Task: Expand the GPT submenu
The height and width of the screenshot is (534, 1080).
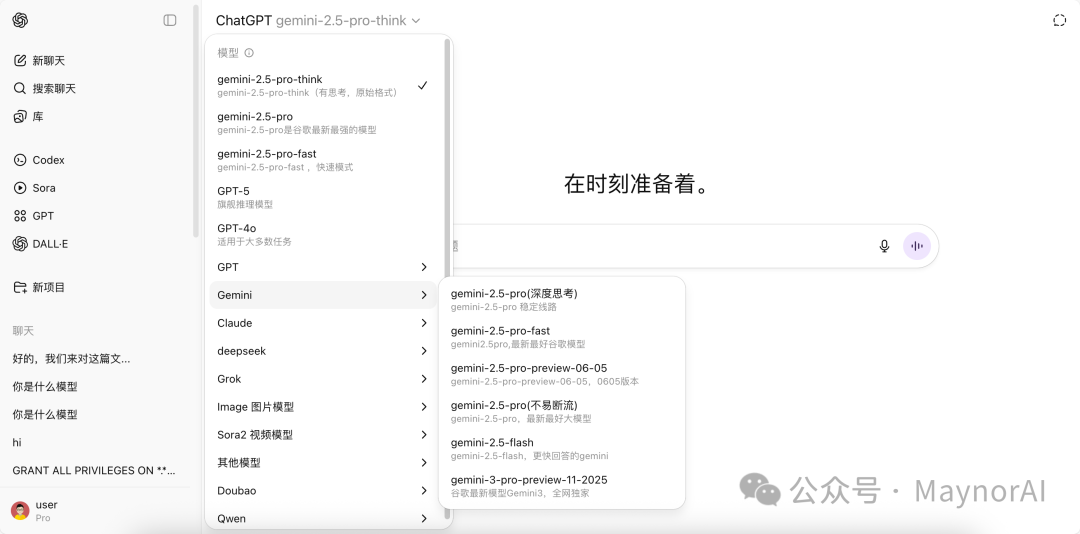Action: pyautogui.click(x=323, y=267)
